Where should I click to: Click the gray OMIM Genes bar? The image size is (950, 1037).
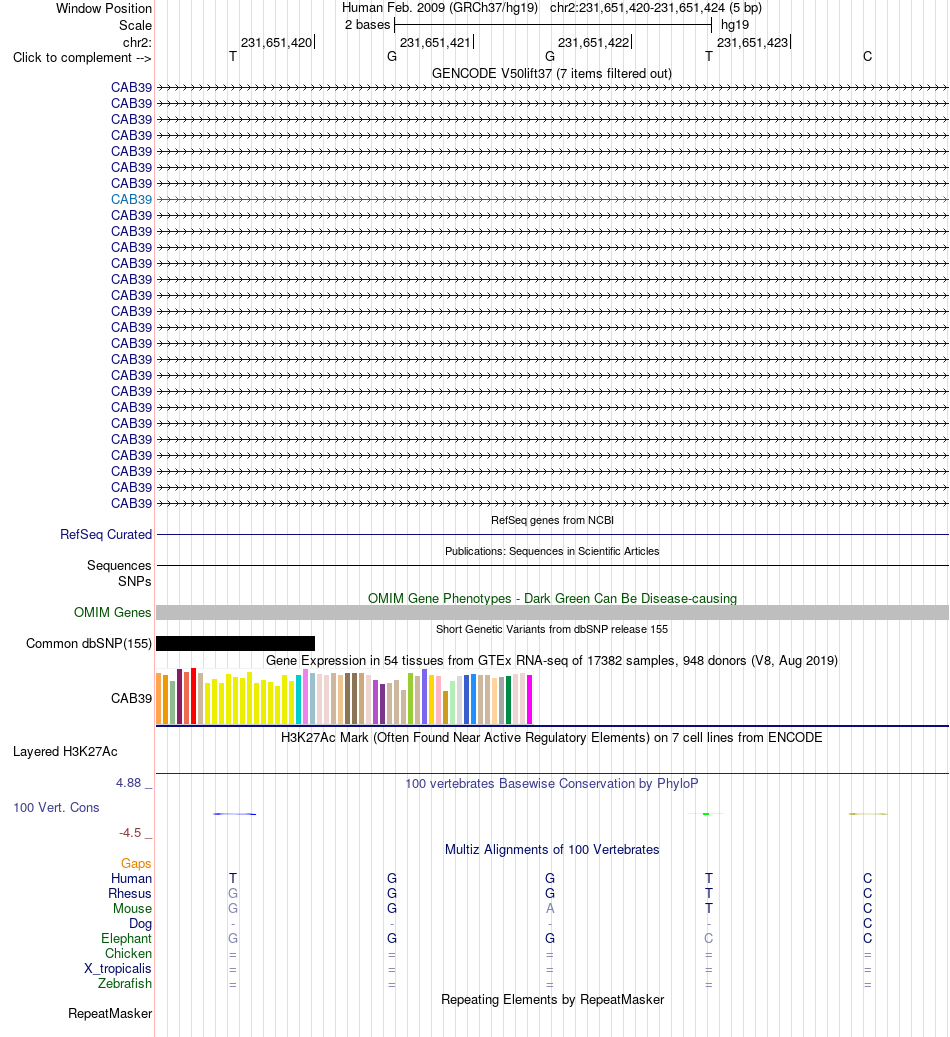coord(552,612)
